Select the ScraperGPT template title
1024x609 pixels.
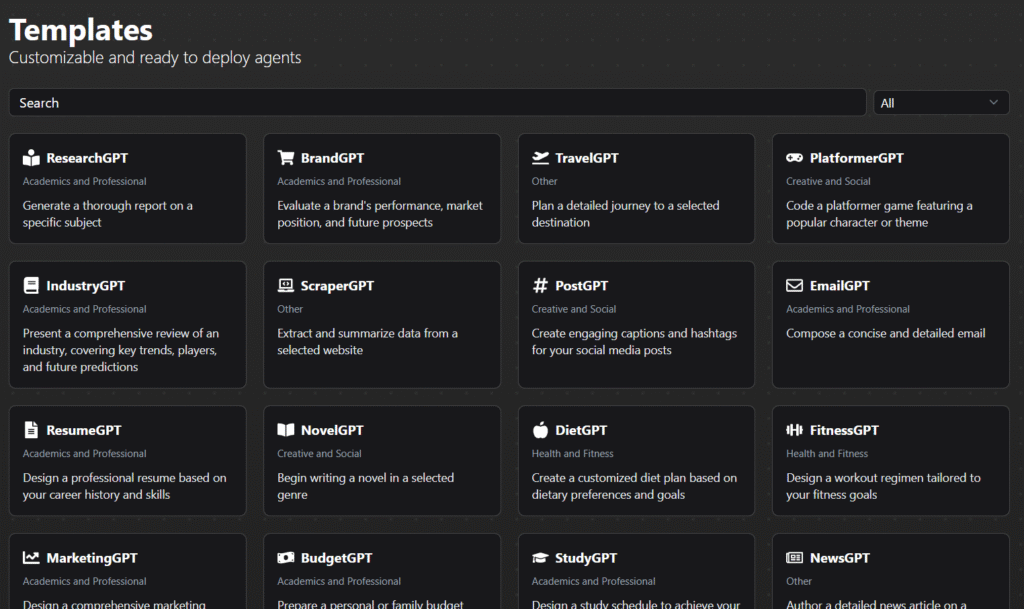[x=337, y=286]
